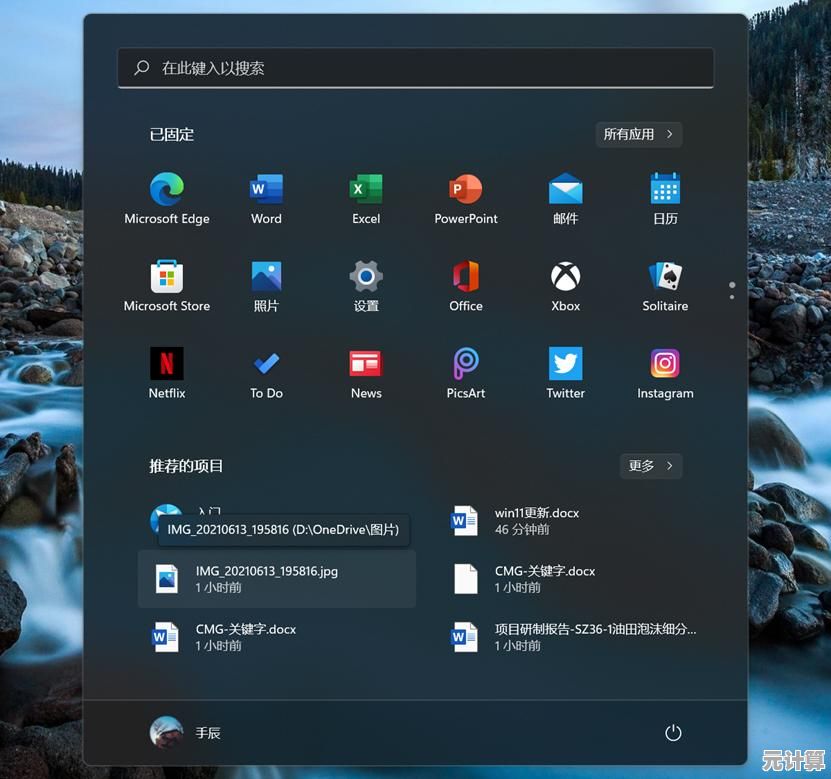Screen dimensions: 831x779
Task: Launch the To Do app
Action: coord(266,373)
